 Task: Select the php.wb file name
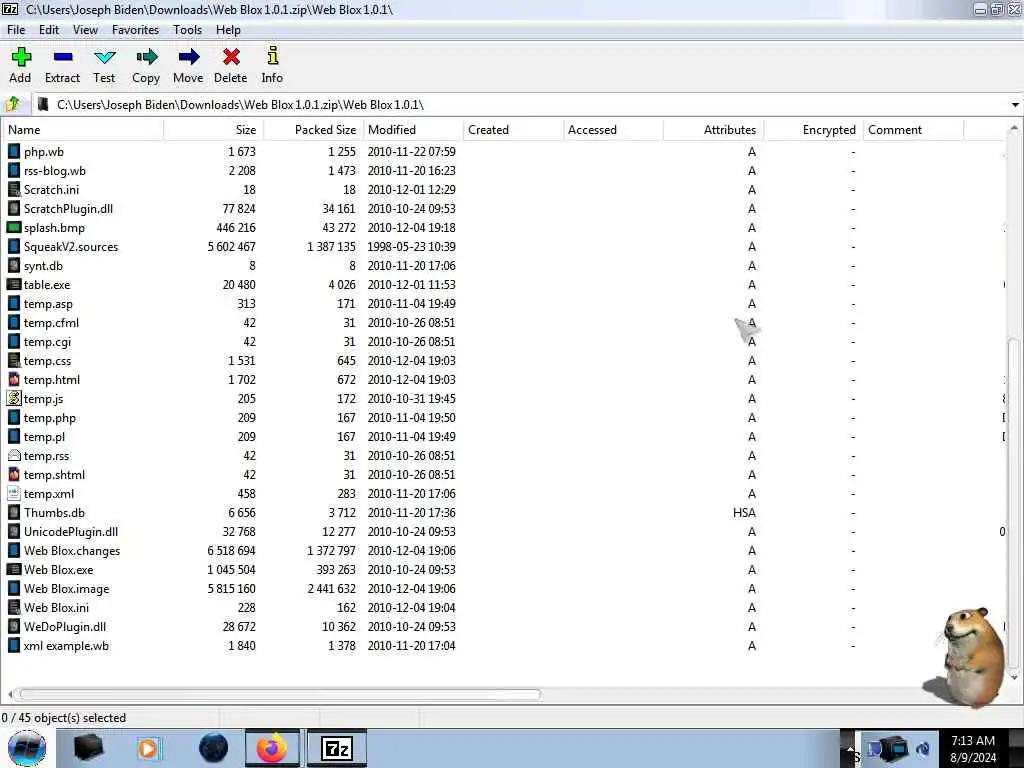[x=44, y=152]
